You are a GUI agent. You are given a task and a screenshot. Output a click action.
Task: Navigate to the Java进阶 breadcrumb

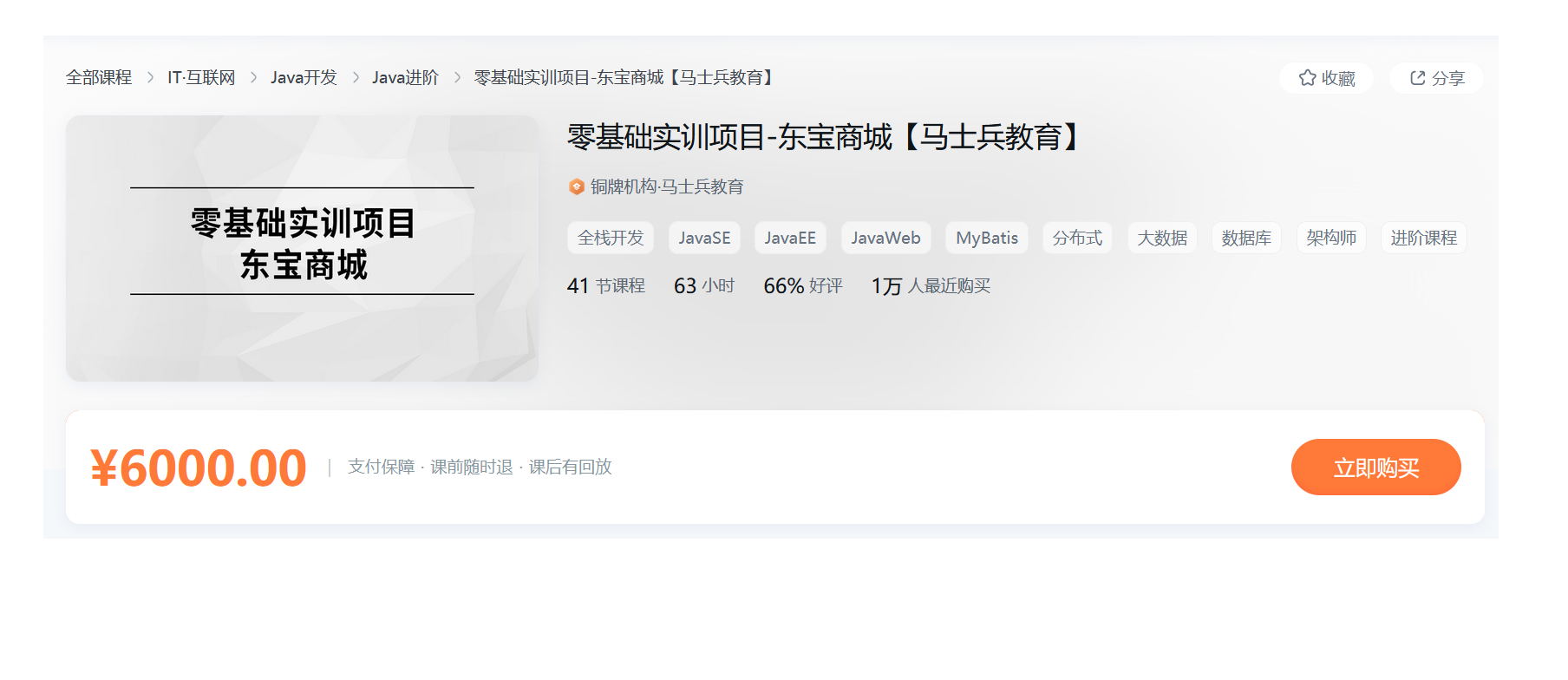405,77
